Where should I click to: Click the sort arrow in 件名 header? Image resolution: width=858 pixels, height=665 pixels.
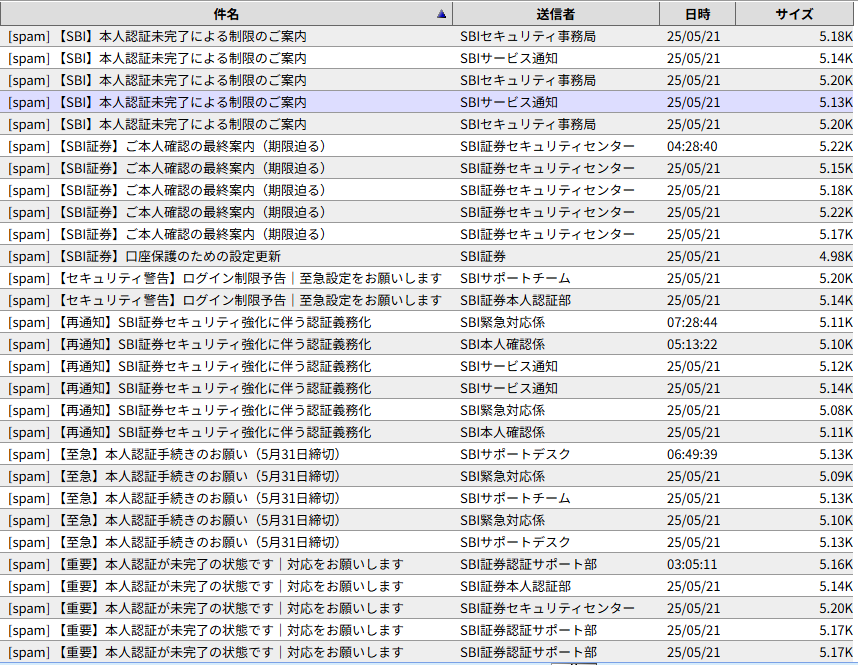click(441, 14)
